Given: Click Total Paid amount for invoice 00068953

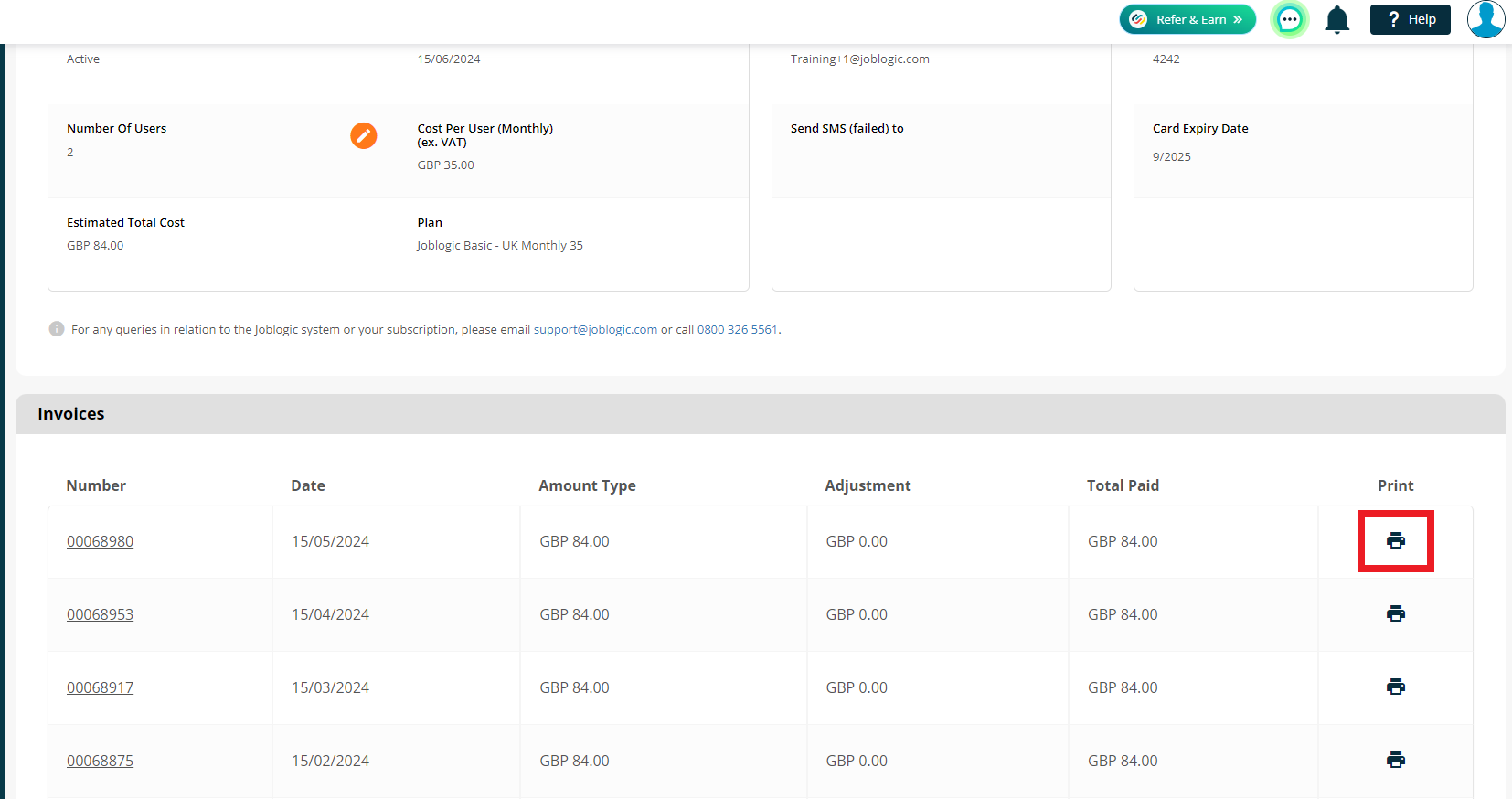Looking at the screenshot, I should point(1123,614).
